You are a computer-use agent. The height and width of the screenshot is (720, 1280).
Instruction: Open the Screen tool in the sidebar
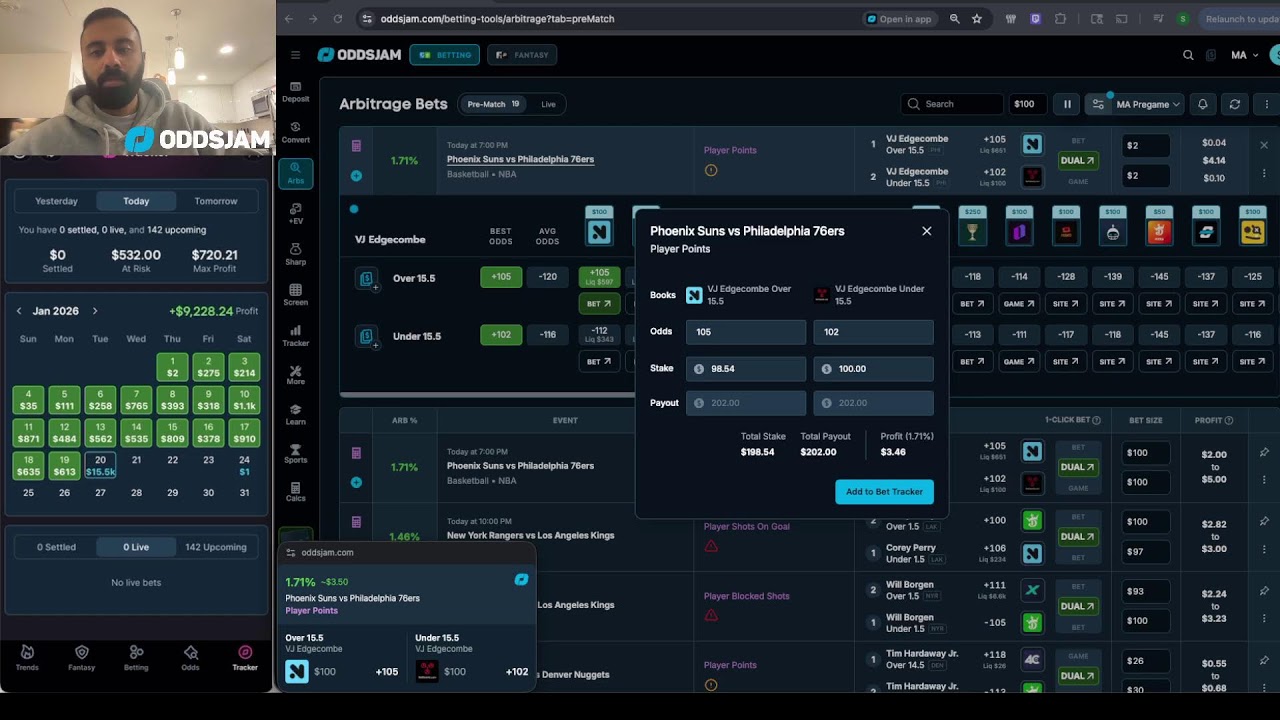[x=295, y=295]
